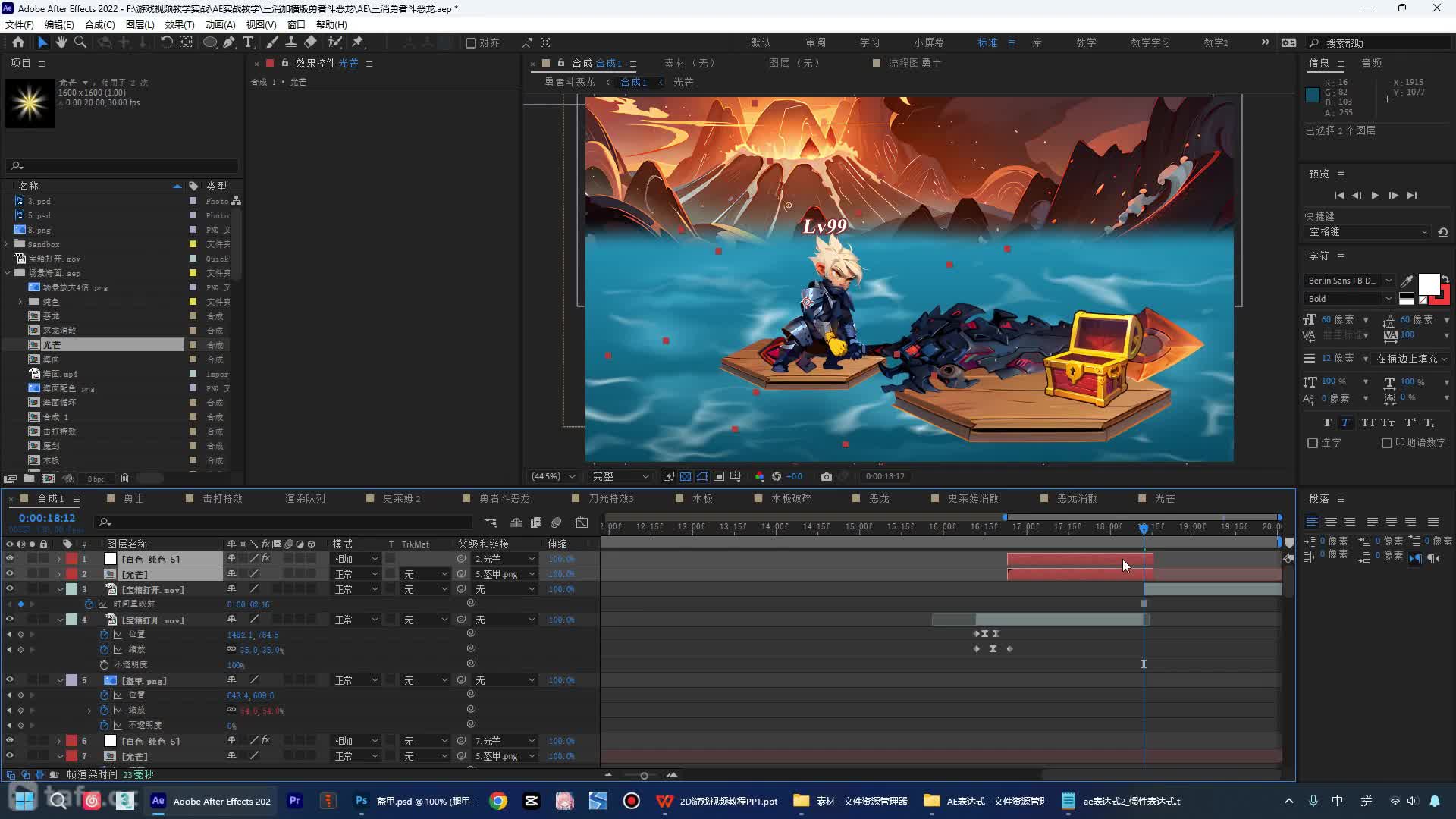Viewport: 1456px width, 819px height.
Task: Switch to the 渲染队列 tab
Action: point(305,498)
